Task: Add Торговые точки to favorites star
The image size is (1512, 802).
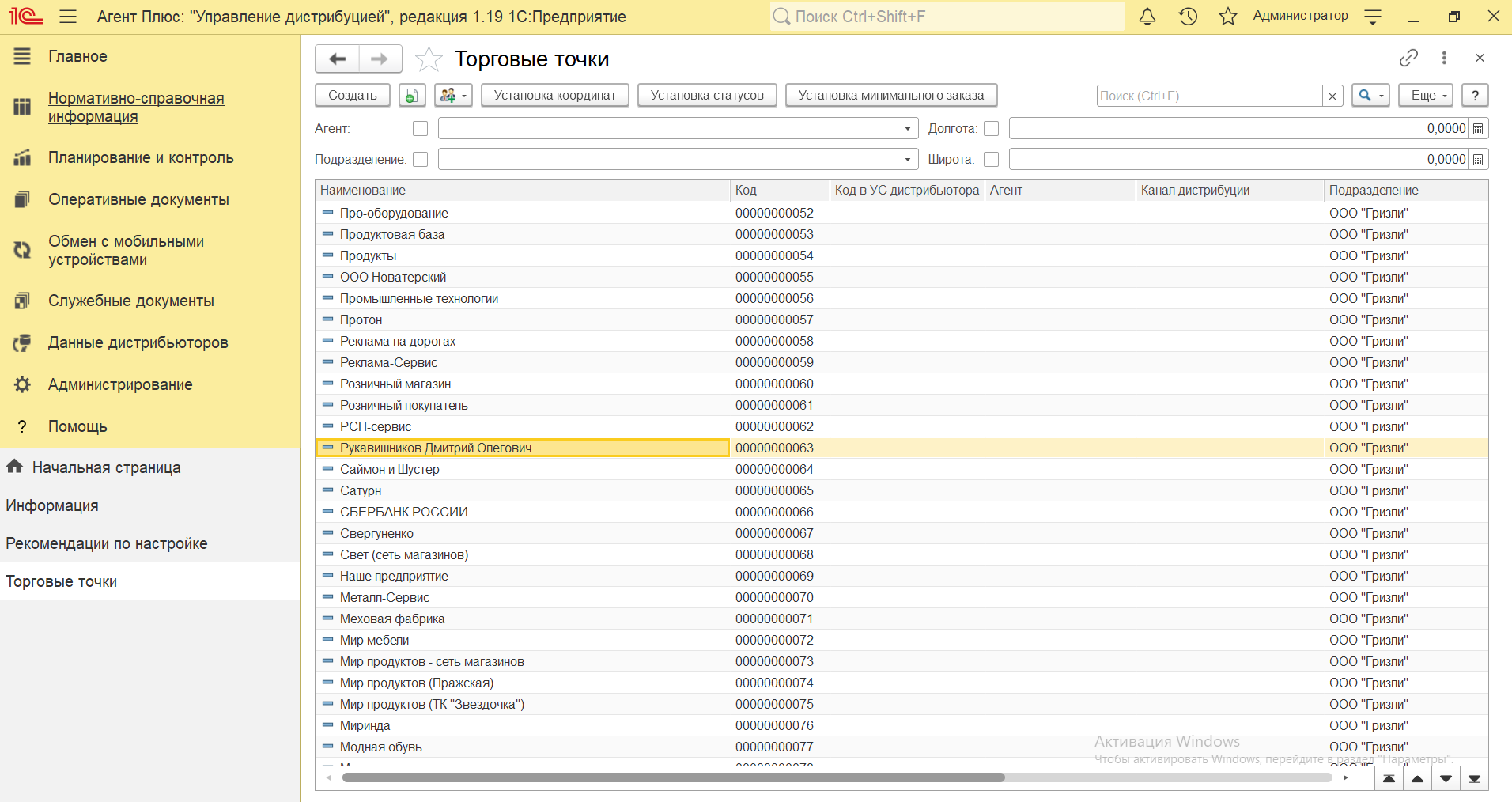Action: [429, 59]
